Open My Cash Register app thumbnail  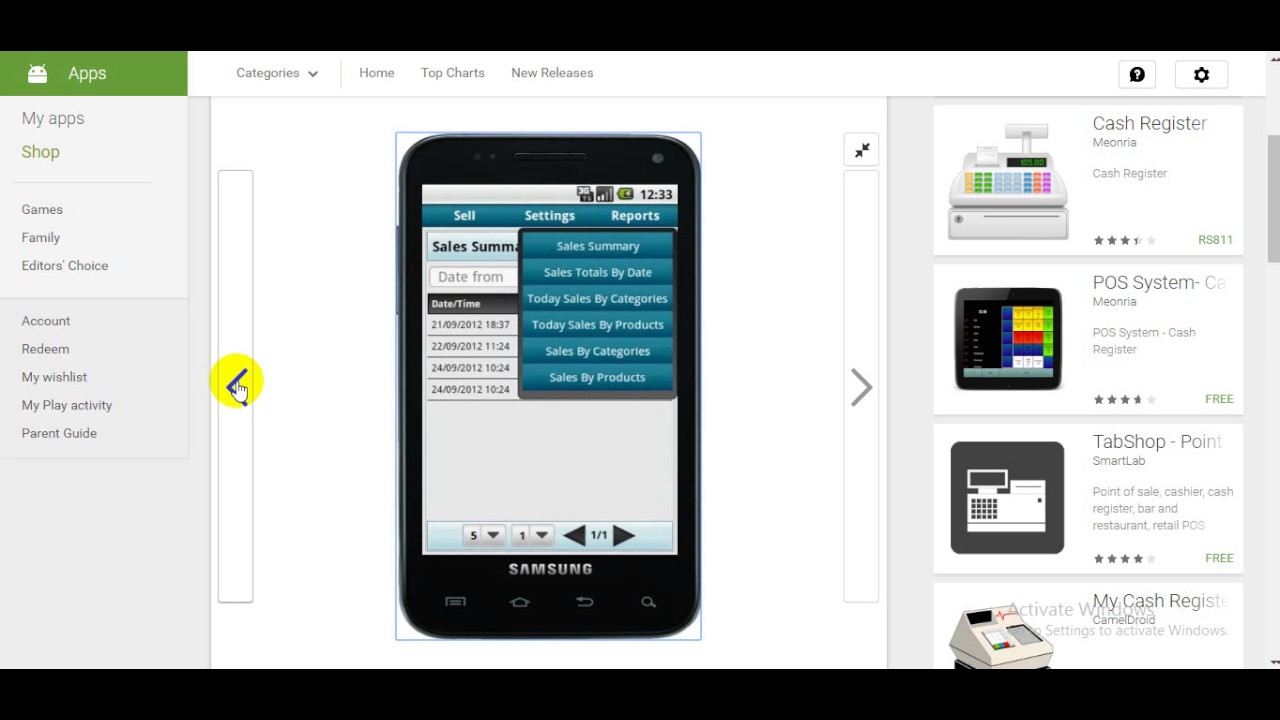coord(1001,637)
